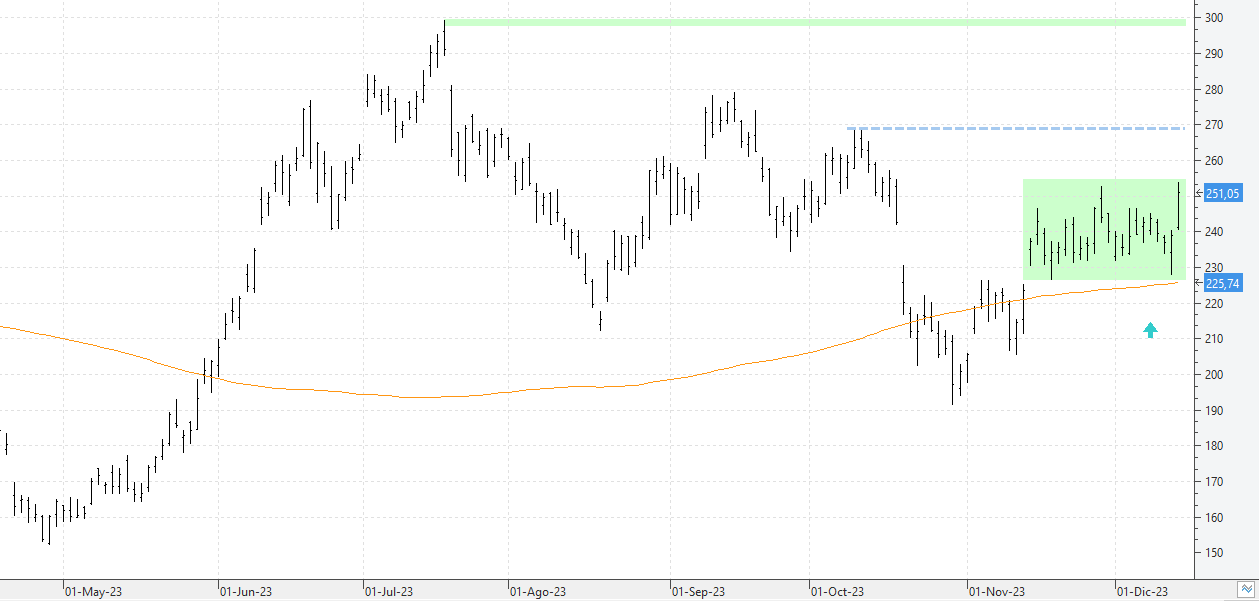Select the green horizontal resistance band near 300

click(x=814, y=22)
